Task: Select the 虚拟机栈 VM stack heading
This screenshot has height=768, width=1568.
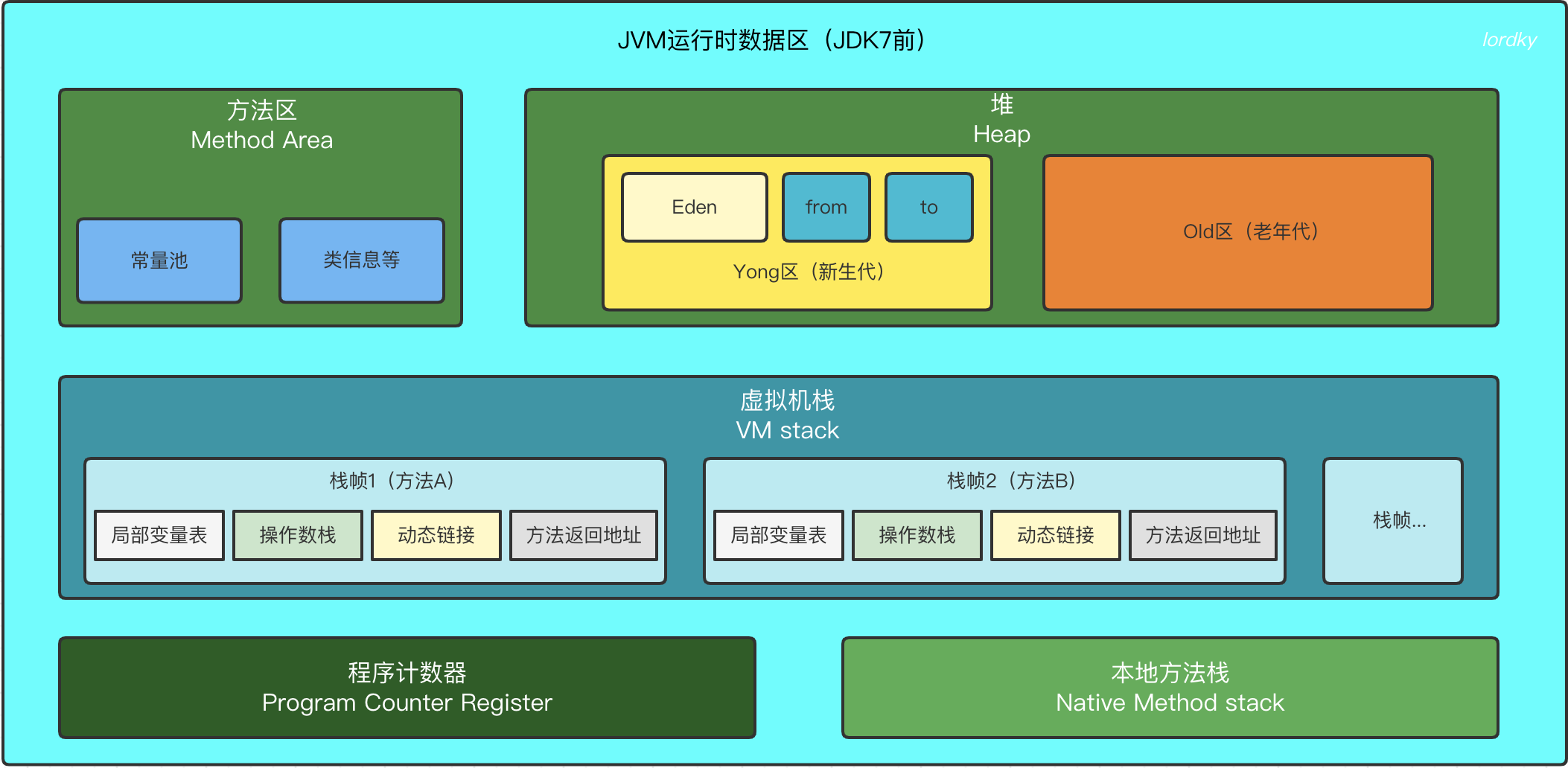Action: (787, 415)
